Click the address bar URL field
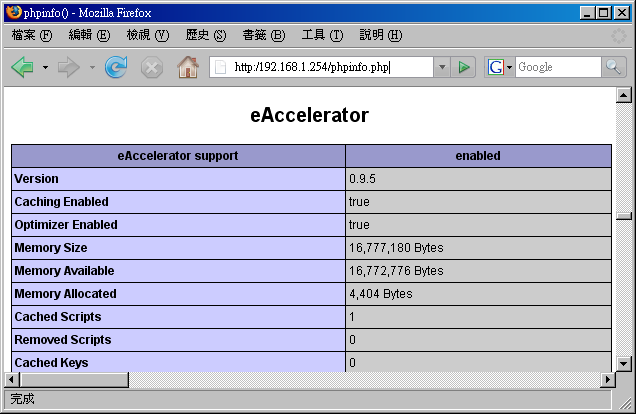This screenshot has width=636, height=414. [x=330, y=67]
